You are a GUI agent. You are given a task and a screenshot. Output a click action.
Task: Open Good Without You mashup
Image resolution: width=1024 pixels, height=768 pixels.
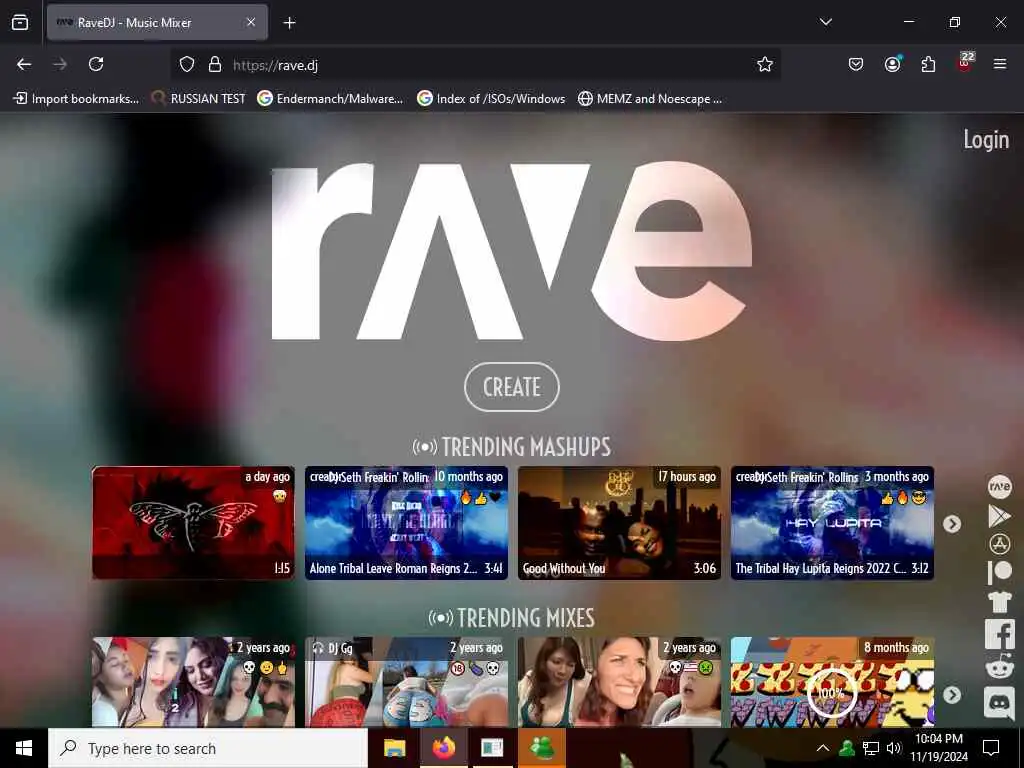tap(619, 522)
